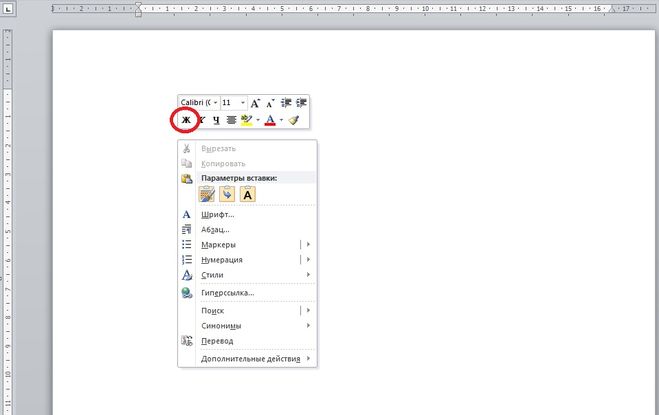Click the first-line indent ruler marker
The image size is (659, 415).
coord(138,5)
